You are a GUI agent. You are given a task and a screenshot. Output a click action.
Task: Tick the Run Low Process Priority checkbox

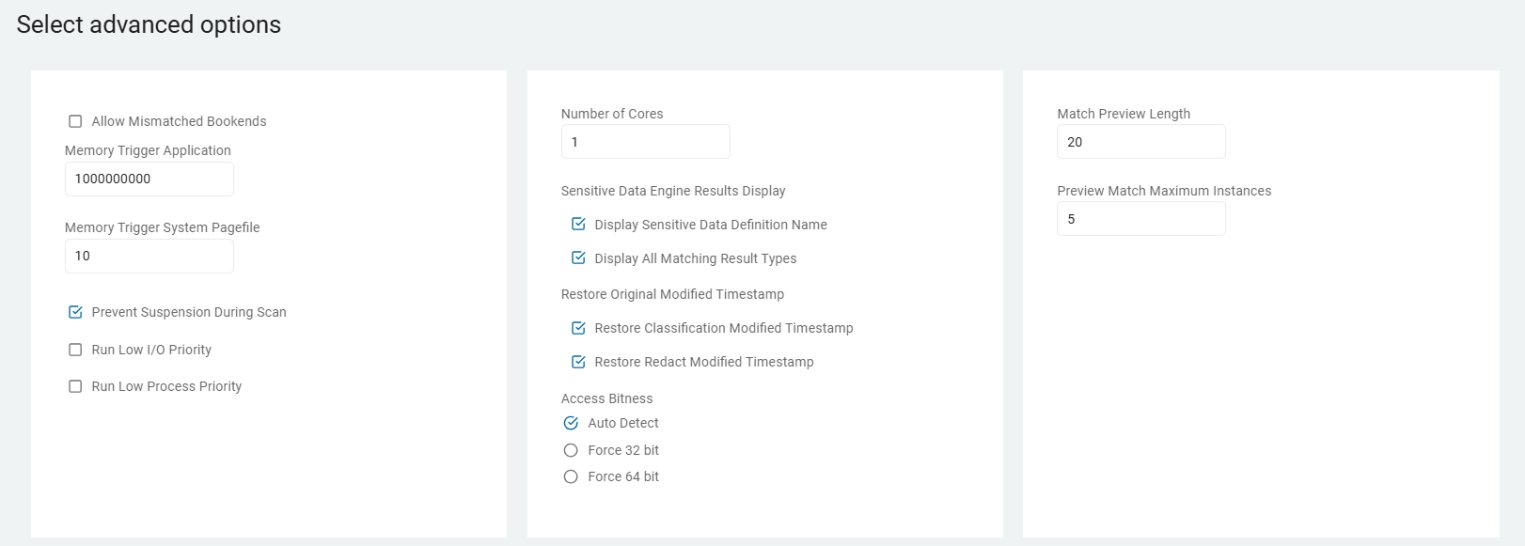(x=75, y=387)
